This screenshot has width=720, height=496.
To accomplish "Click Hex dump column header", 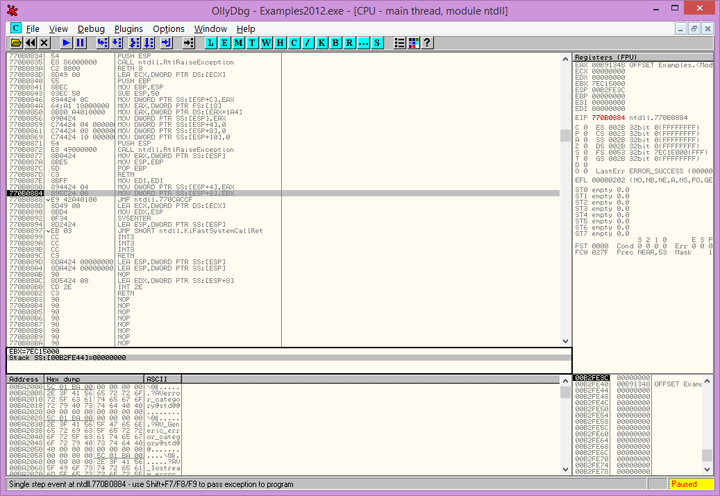I will [94, 379].
